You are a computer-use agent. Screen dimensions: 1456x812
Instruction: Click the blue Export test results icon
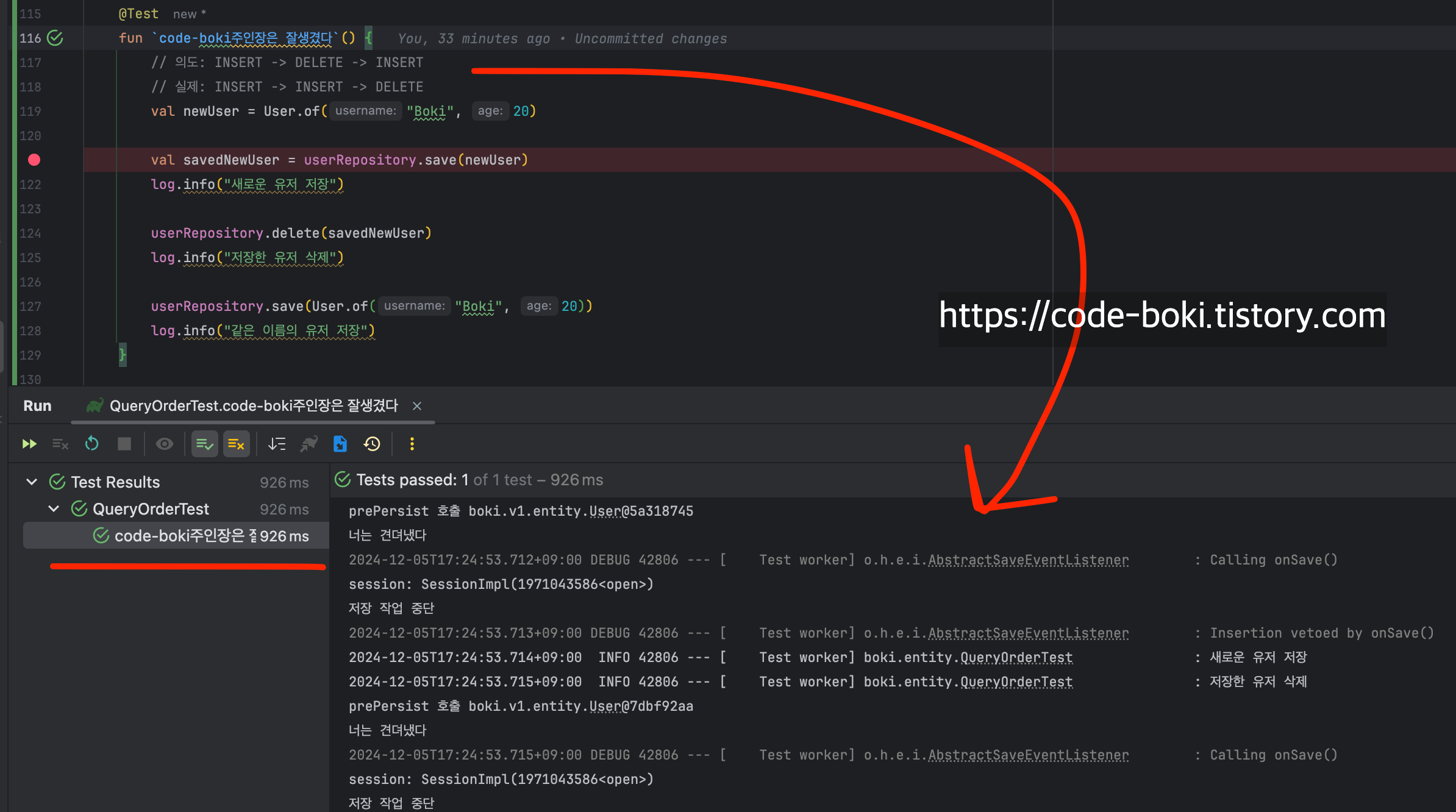point(340,444)
